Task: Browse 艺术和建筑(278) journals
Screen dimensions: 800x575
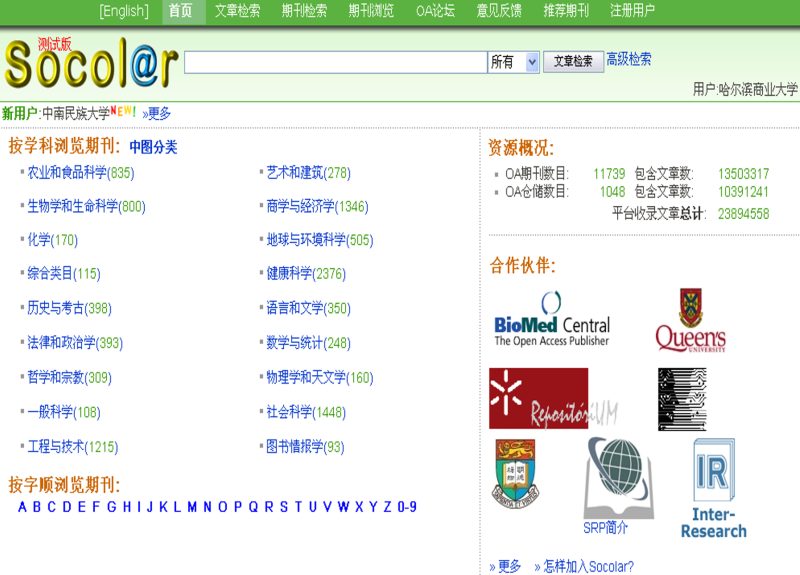Action: 309,173
